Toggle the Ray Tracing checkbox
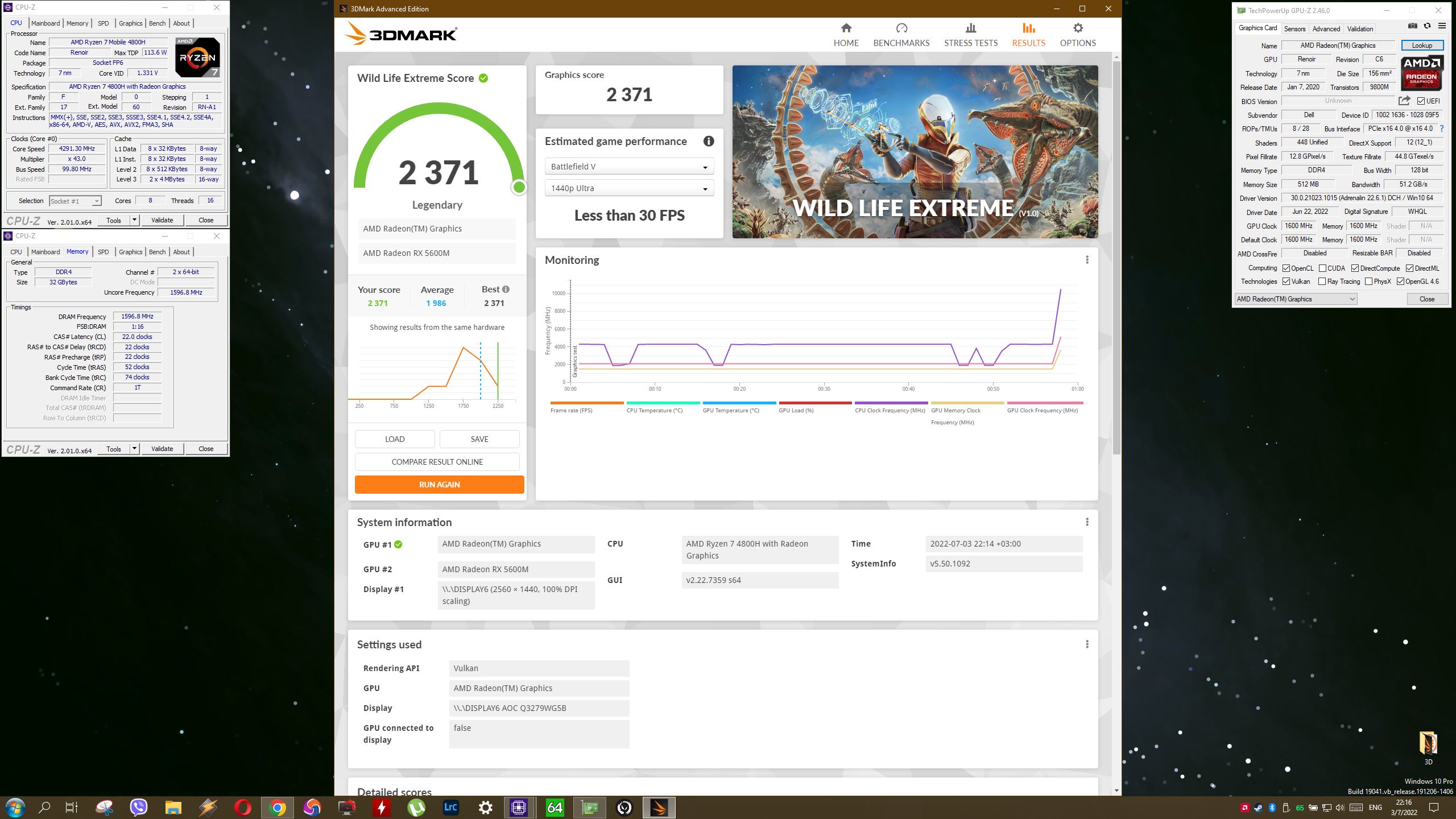1456x819 pixels. coord(1322,282)
